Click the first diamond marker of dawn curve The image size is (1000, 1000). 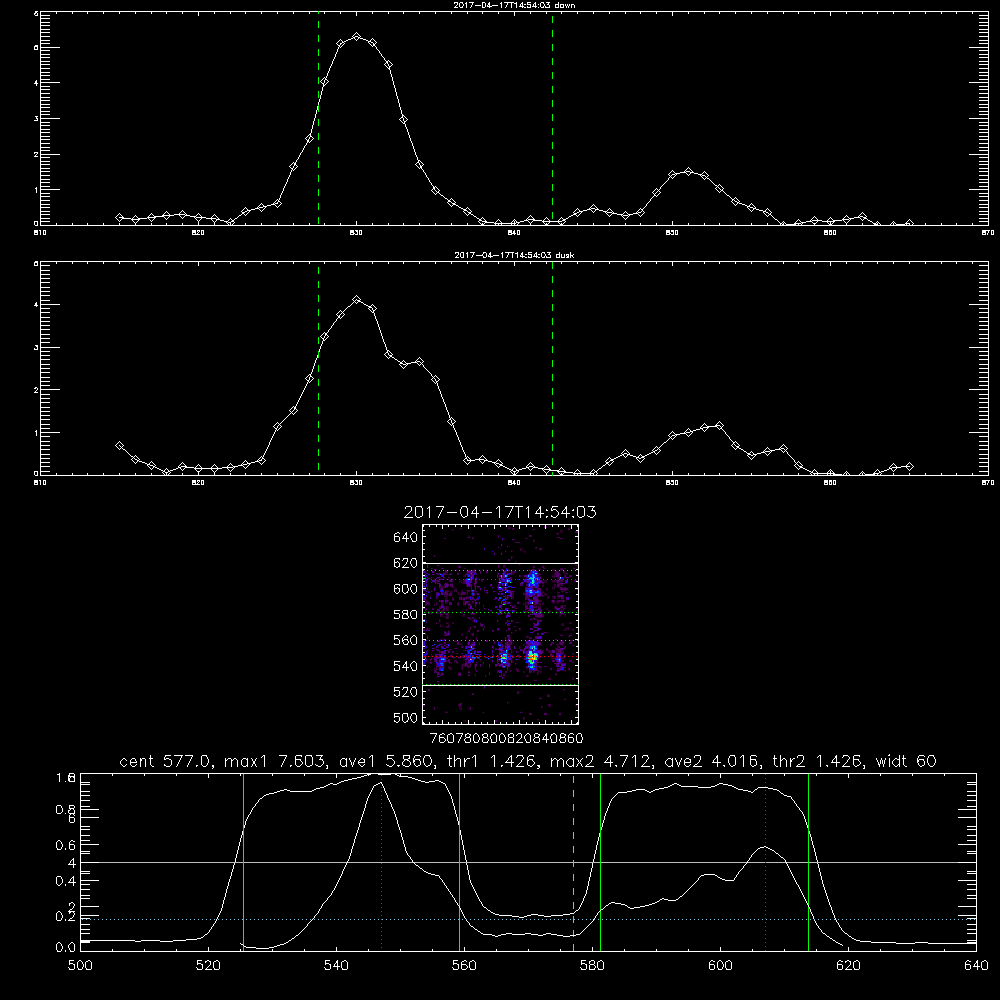[119, 217]
